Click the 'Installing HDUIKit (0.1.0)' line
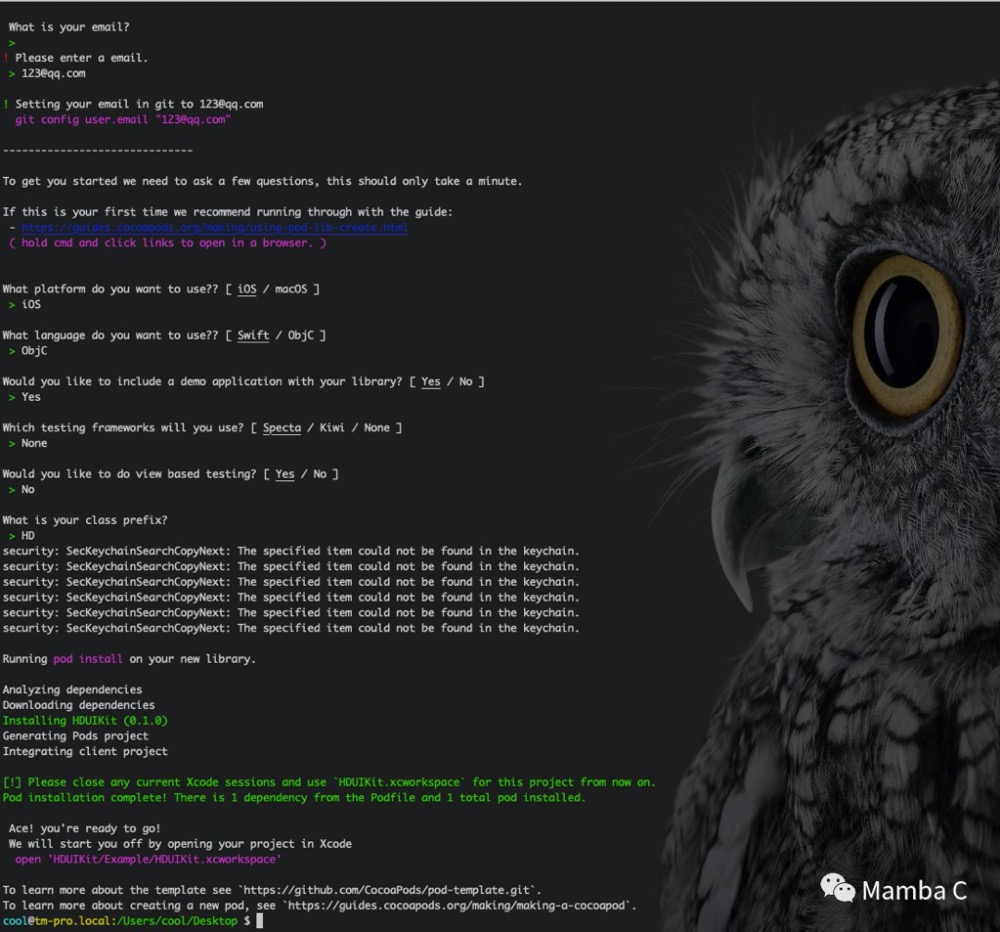Image resolution: width=1000 pixels, height=932 pixels. click(x=85, y=721)
